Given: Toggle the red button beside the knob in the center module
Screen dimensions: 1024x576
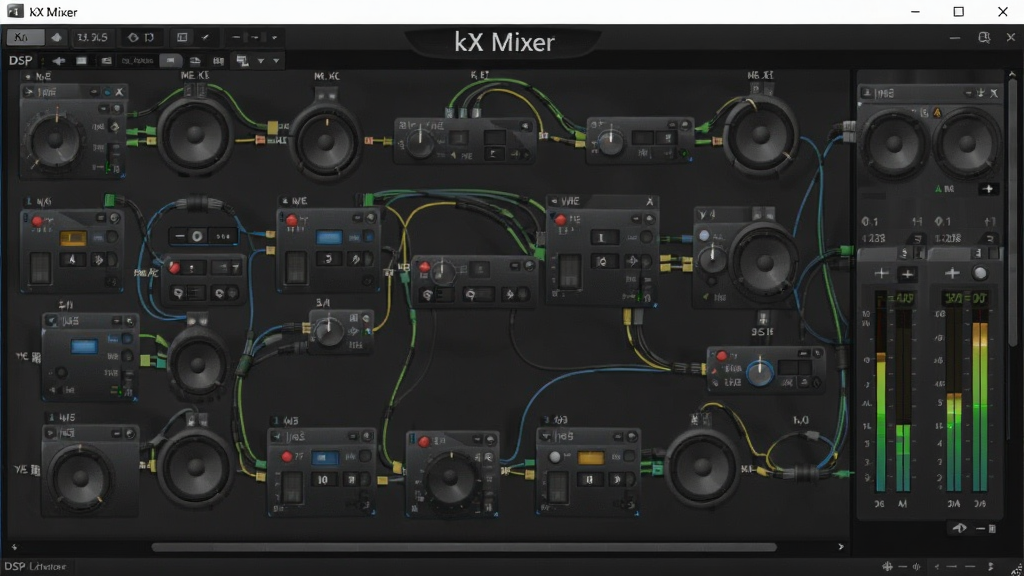Looking at the screenshot, I should (424, 267).
